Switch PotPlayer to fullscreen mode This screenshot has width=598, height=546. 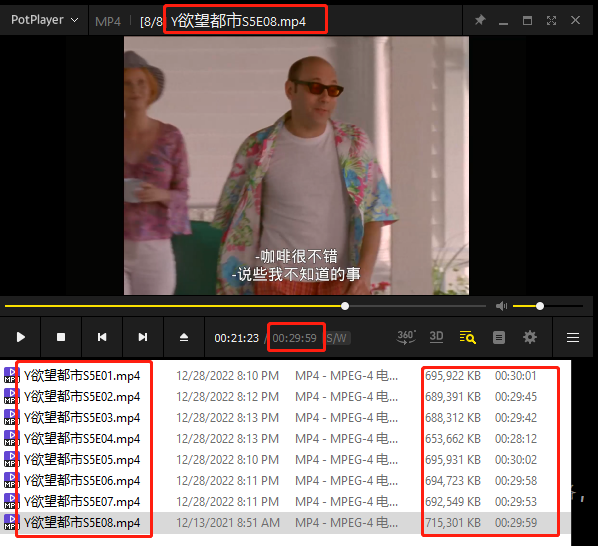[x=551, y=21]
